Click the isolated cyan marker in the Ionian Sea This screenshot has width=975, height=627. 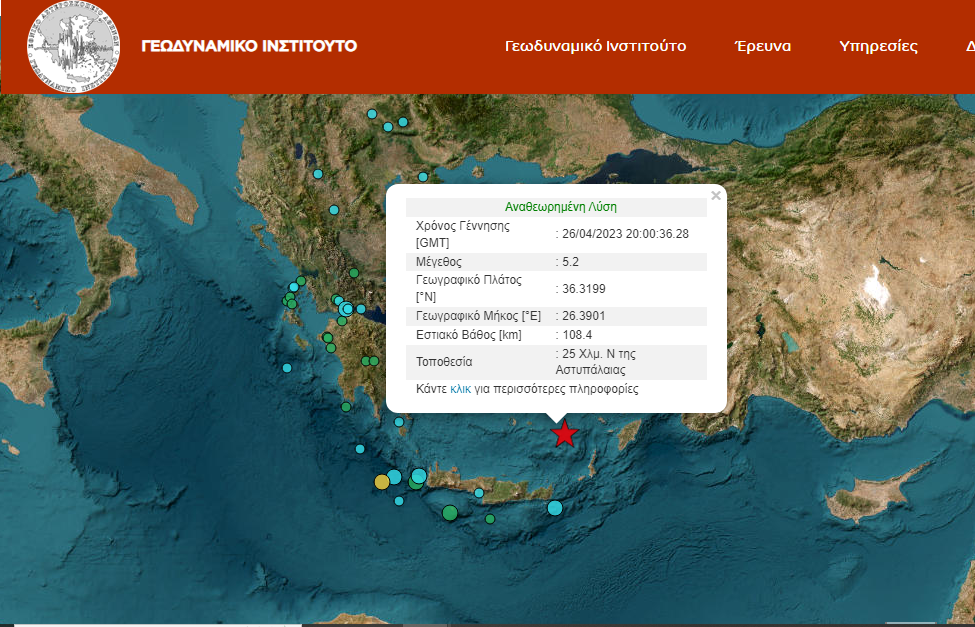[x=287, y=368]
